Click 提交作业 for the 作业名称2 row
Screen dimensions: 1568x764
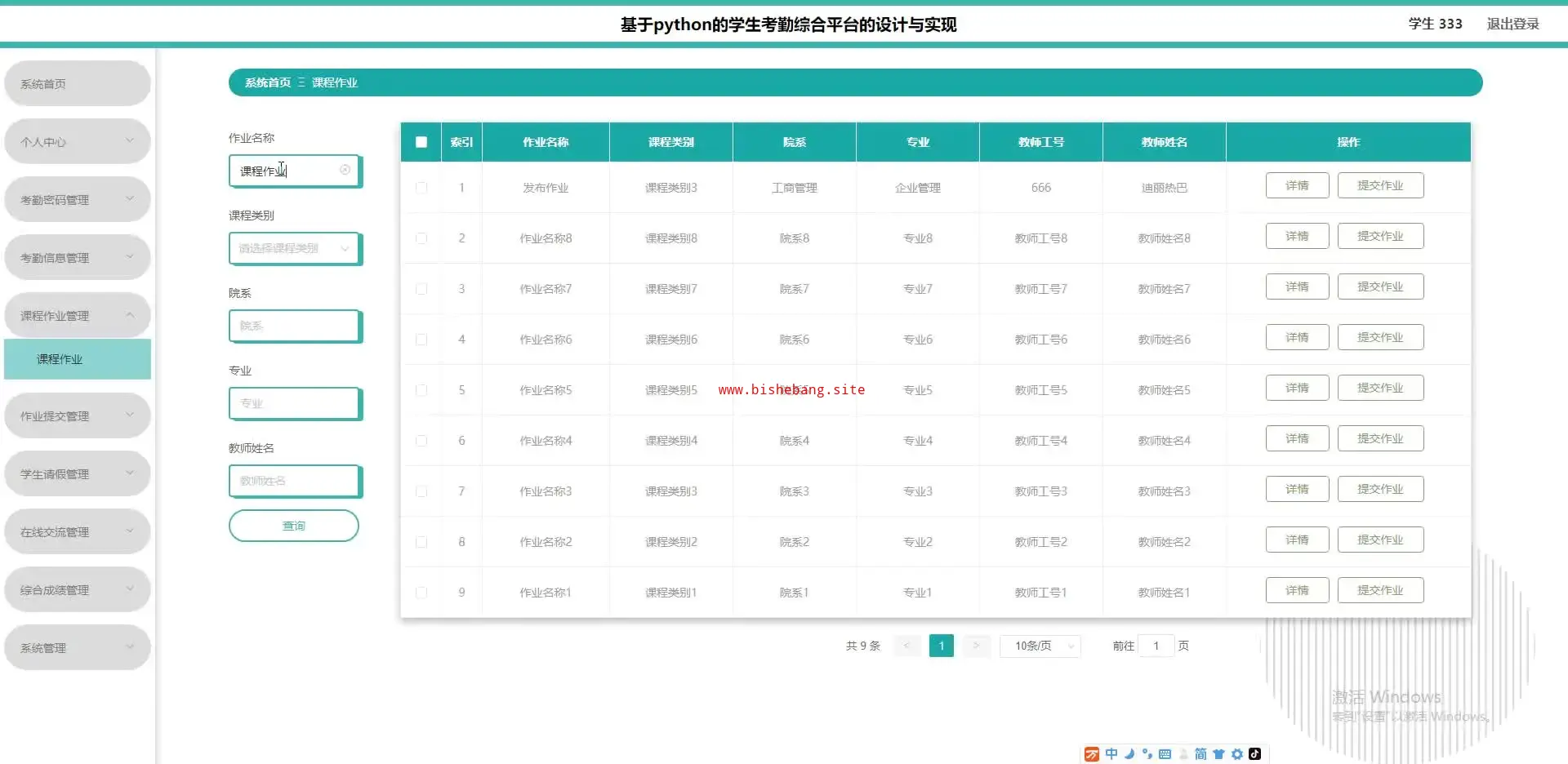coord(1380,540)
